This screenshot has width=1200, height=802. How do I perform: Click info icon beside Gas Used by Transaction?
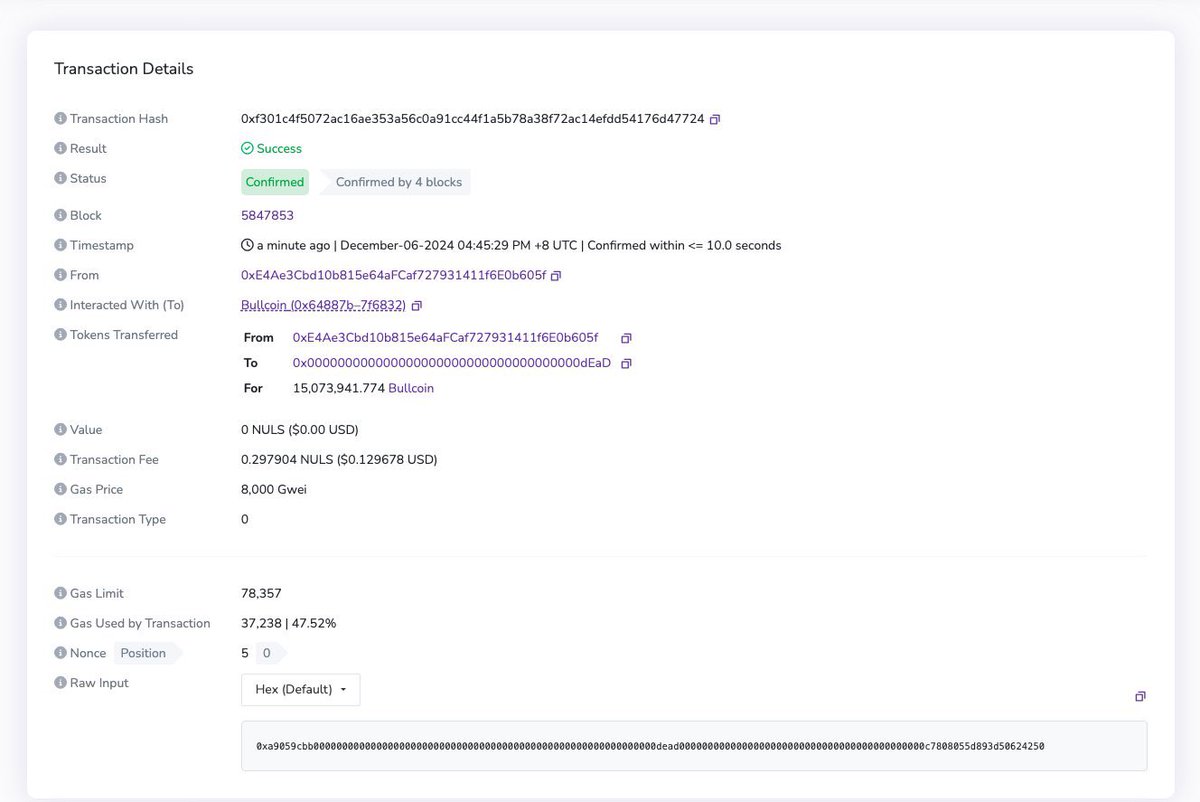click(x=60, y=624)
